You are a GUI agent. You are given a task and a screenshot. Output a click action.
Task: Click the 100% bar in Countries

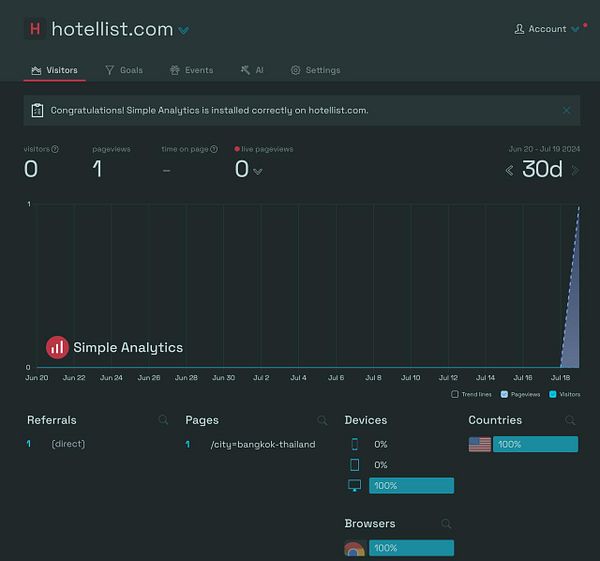pyautogui.click(x=535, y=444)
